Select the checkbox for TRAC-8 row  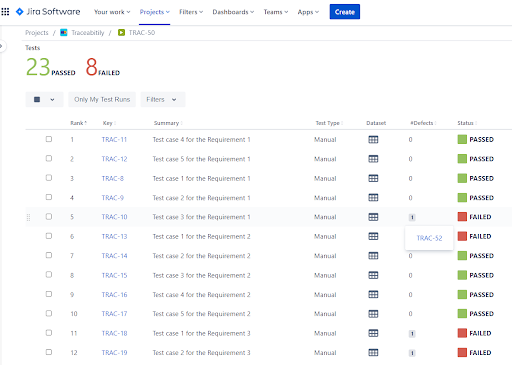[49, 178]
